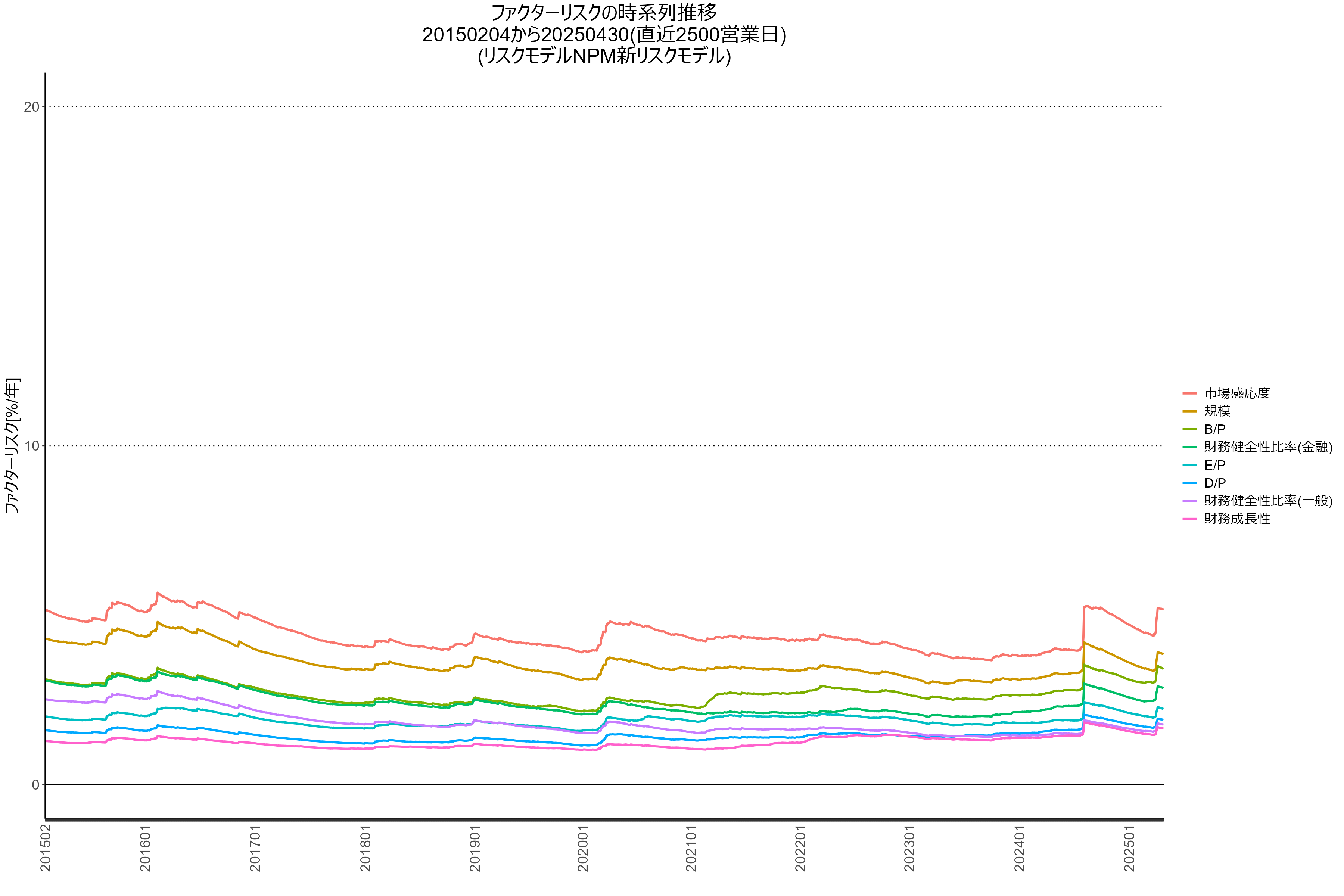Click the 市場感応度 legend color swatch
This screenshot has height=896, width=1344.
tap(1189, 393)
